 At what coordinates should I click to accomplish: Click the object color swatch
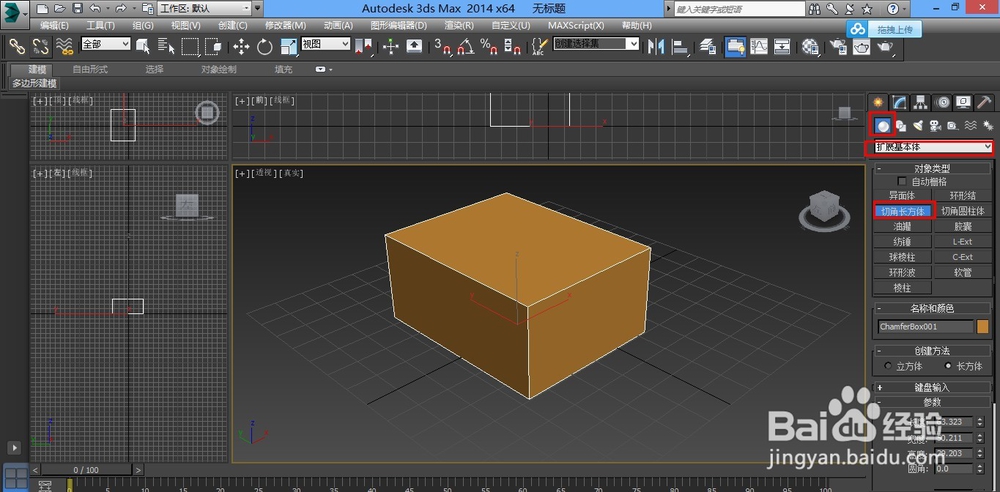tap(983, 327)
